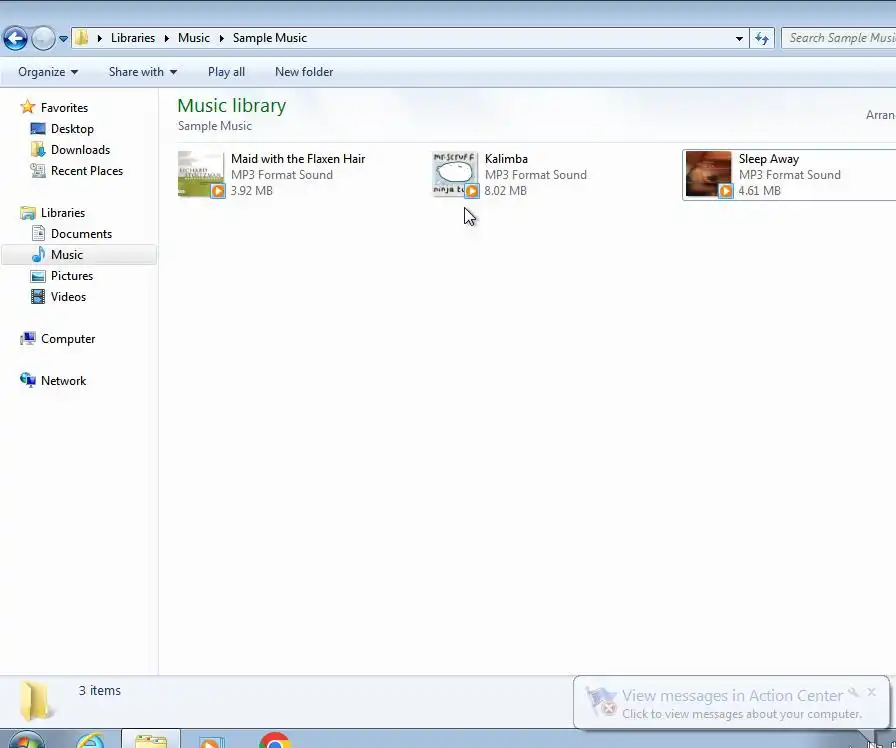
Task: Click the Arrange by option
Action: [881, 115]
